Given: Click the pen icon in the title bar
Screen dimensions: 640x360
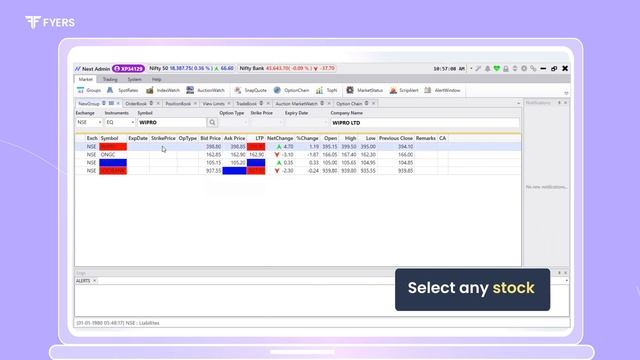Looking at the screenshot, I should 478,69.
